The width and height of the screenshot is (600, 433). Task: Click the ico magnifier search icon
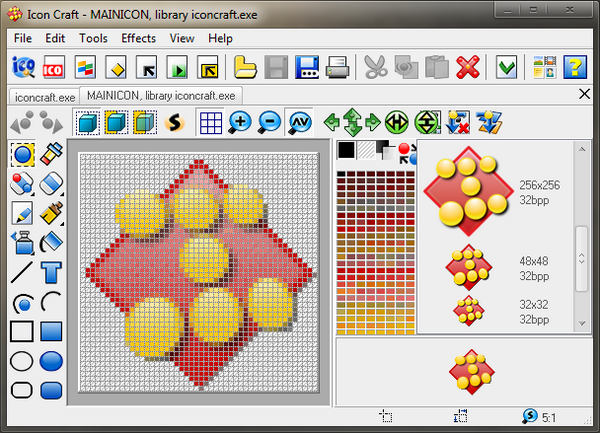pos(24,67)
